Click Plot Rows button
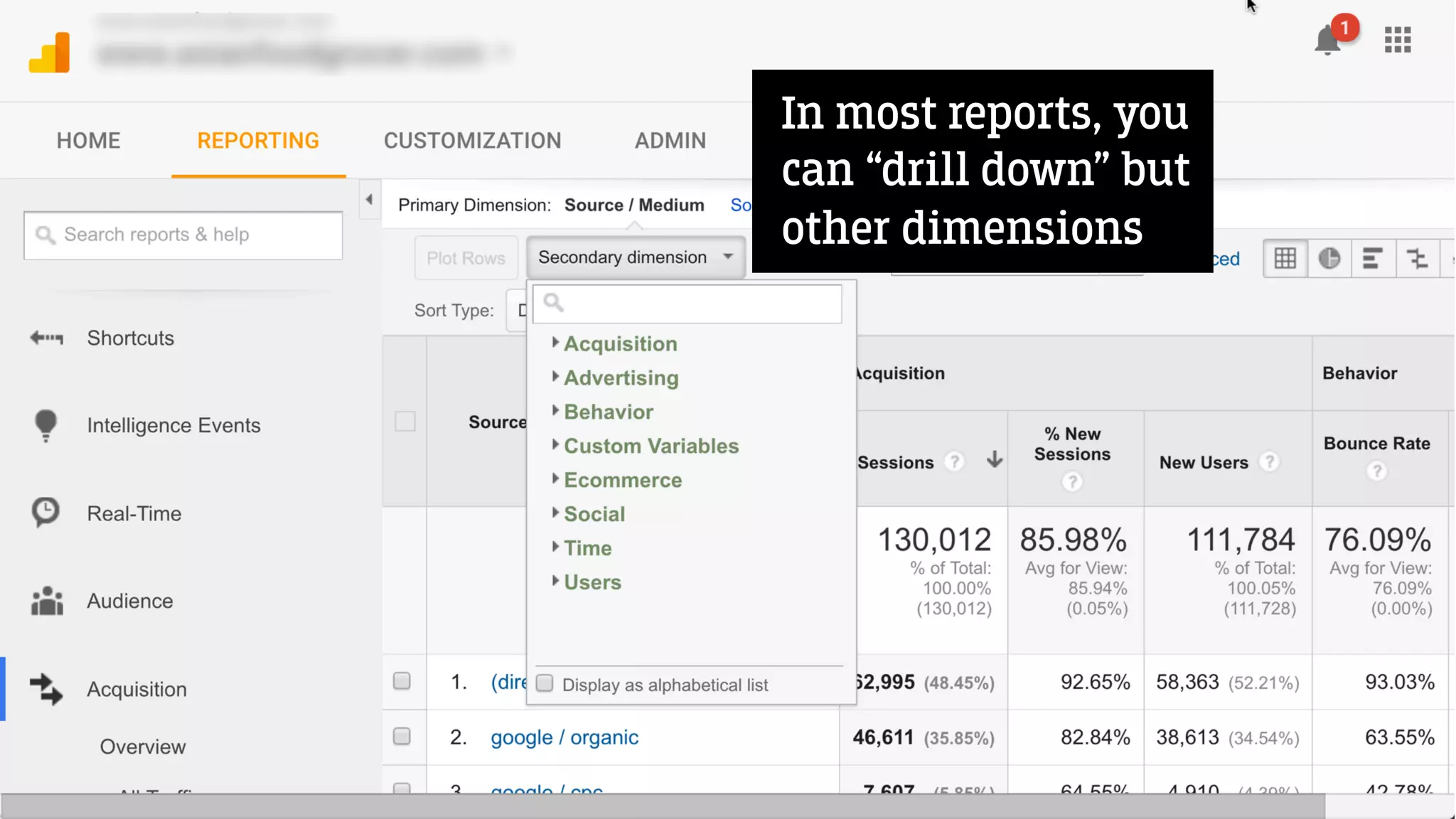The height and width of the screenshot is (819, 1456). [x=466, y=257]
